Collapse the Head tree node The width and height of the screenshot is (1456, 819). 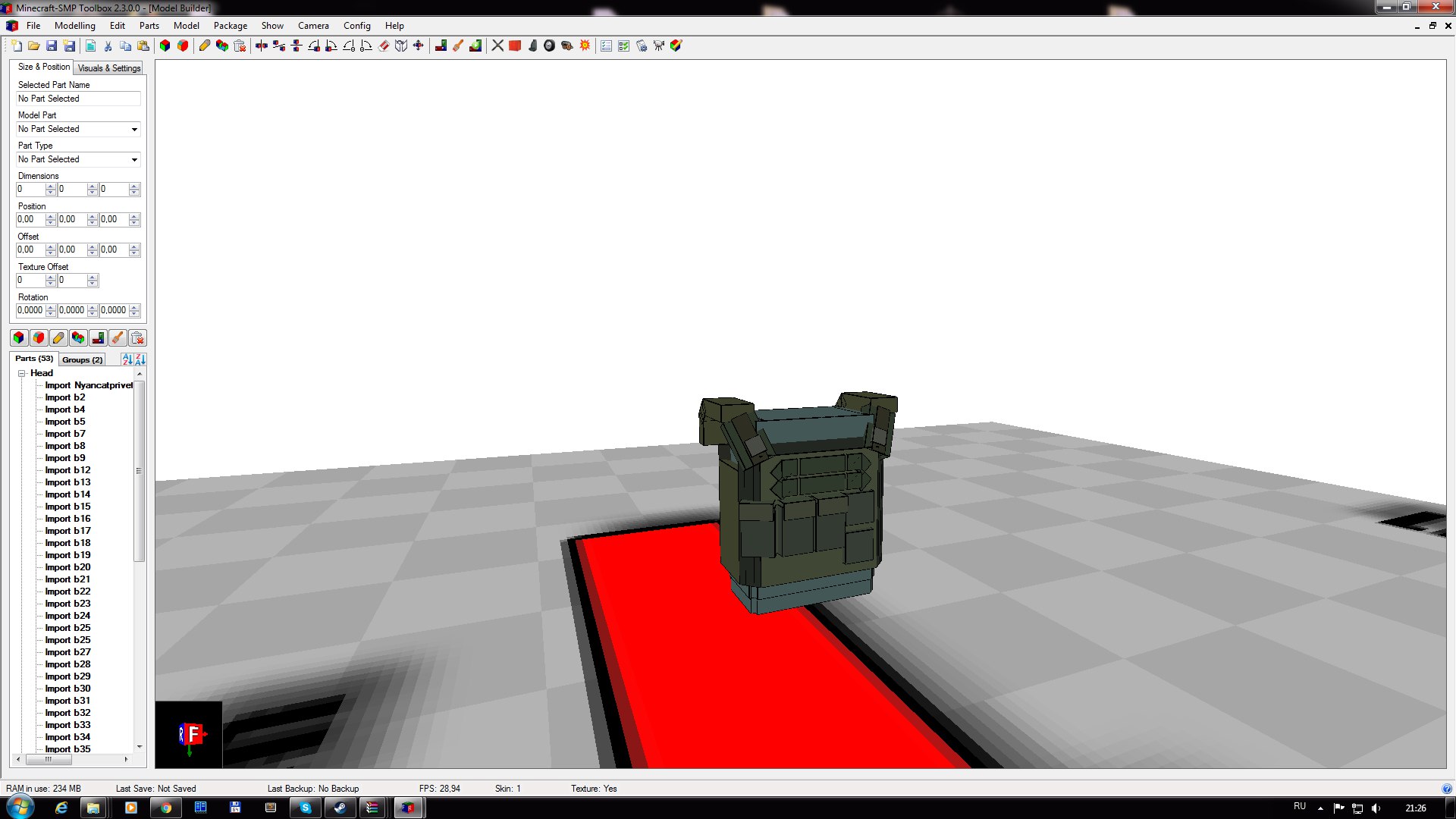pos(22,374)
